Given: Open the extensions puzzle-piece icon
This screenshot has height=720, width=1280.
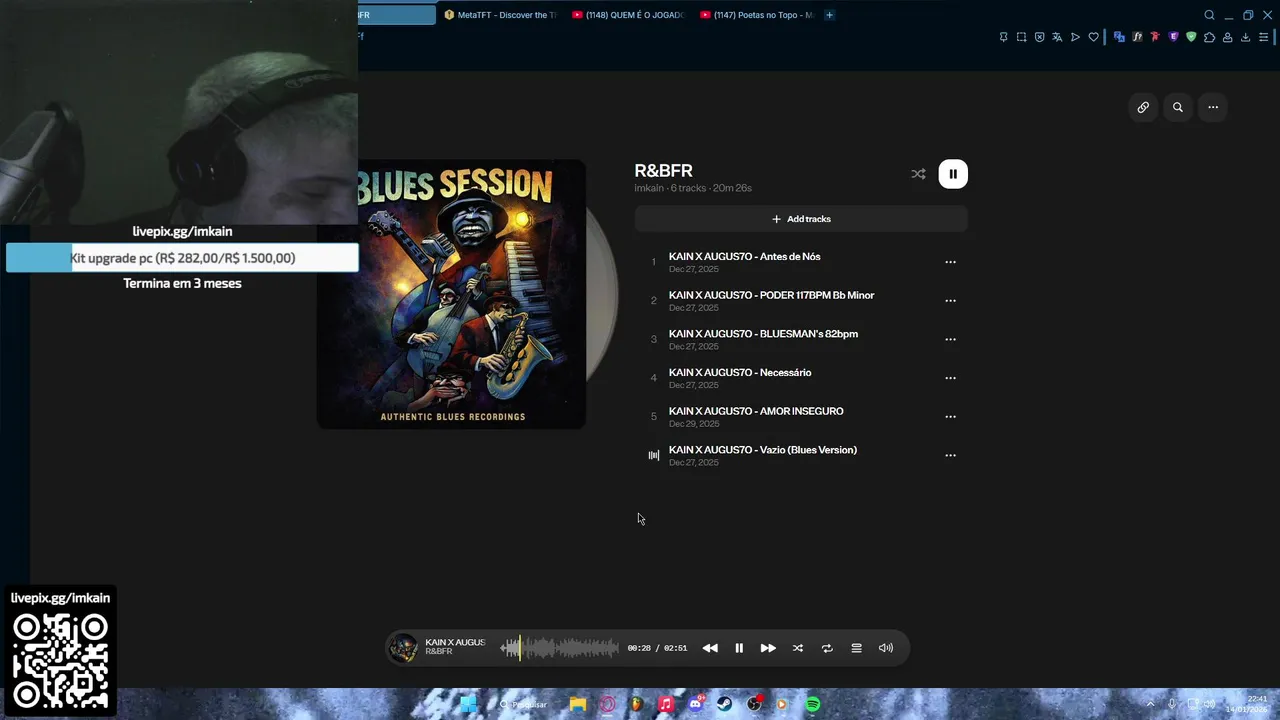Looking at the screenshot, I should point(1209,37).
